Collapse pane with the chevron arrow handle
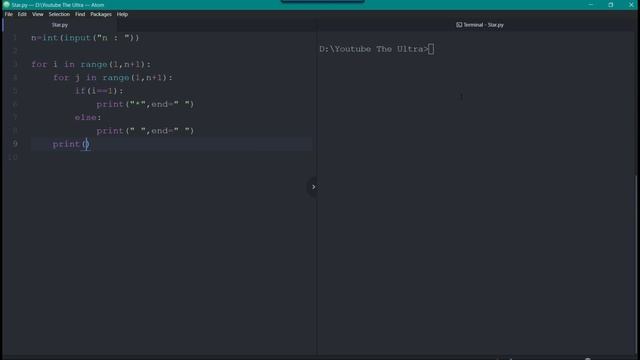640x360 pixels. pyautogui.click(x=313, y=187)
